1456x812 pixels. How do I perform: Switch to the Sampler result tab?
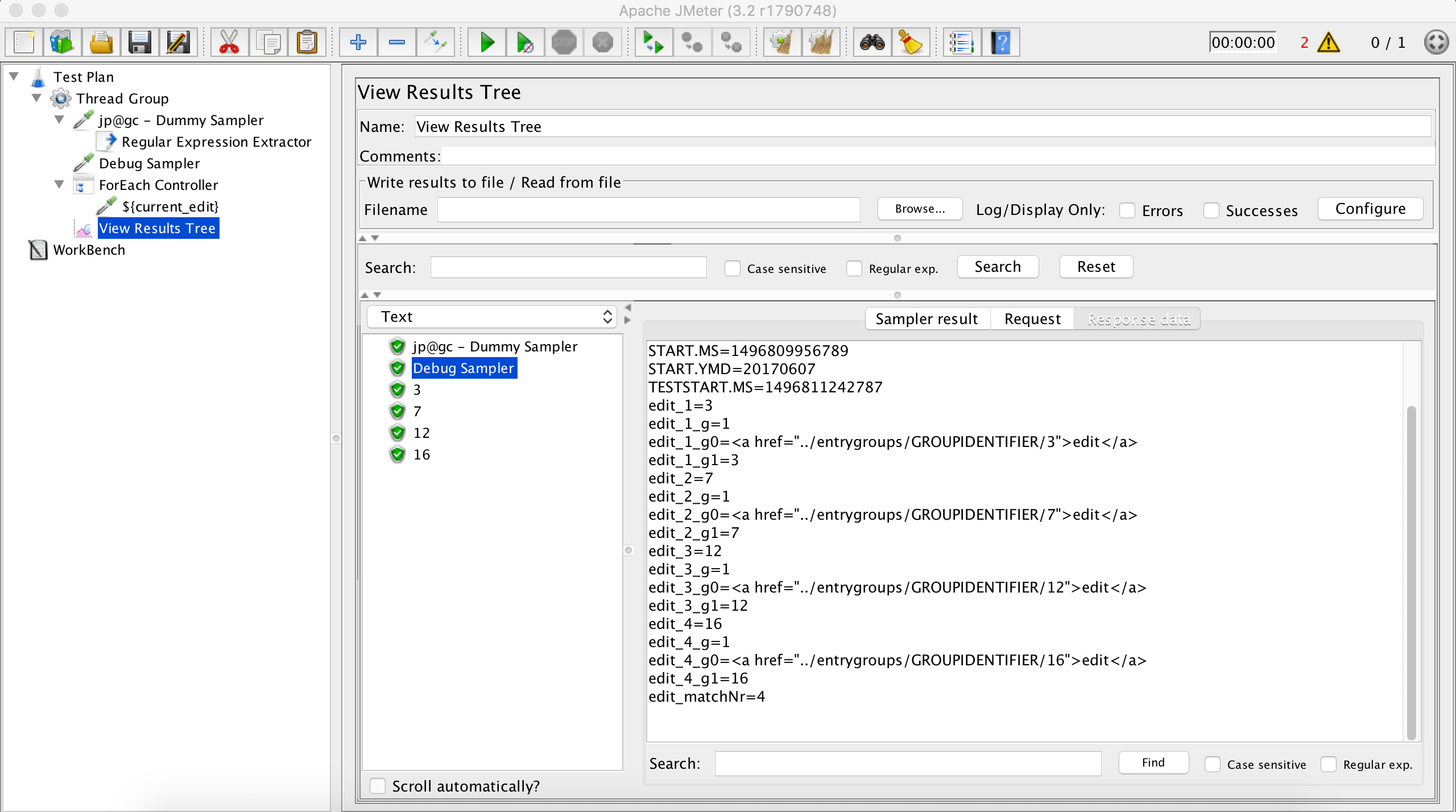[926, 318]
